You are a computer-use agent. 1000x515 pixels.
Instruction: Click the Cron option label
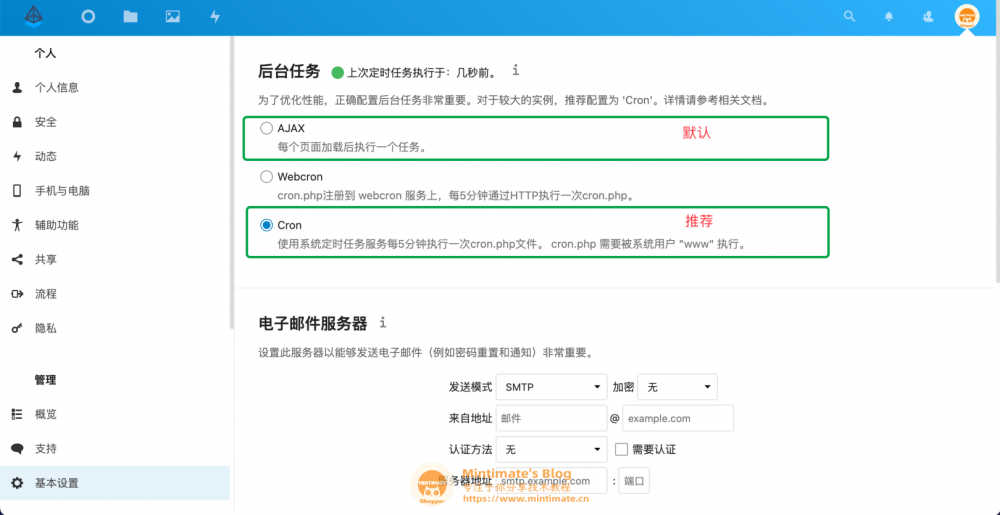pos(290,225)
